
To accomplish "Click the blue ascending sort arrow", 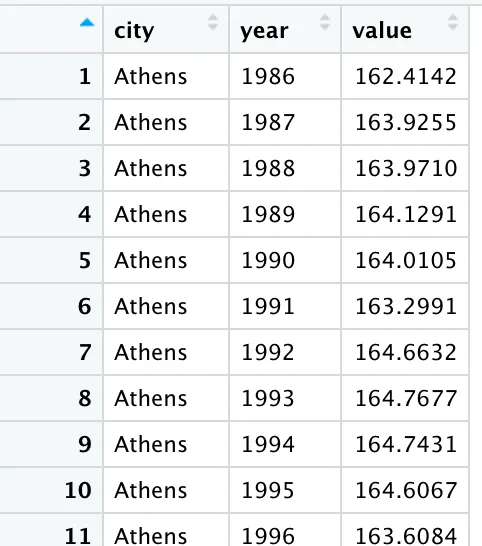I will pos(87,23).
